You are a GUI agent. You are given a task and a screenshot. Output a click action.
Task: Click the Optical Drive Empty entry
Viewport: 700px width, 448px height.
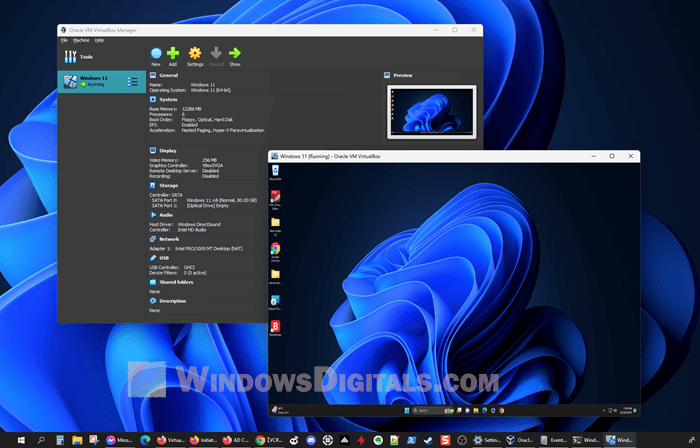coord(208,206)
